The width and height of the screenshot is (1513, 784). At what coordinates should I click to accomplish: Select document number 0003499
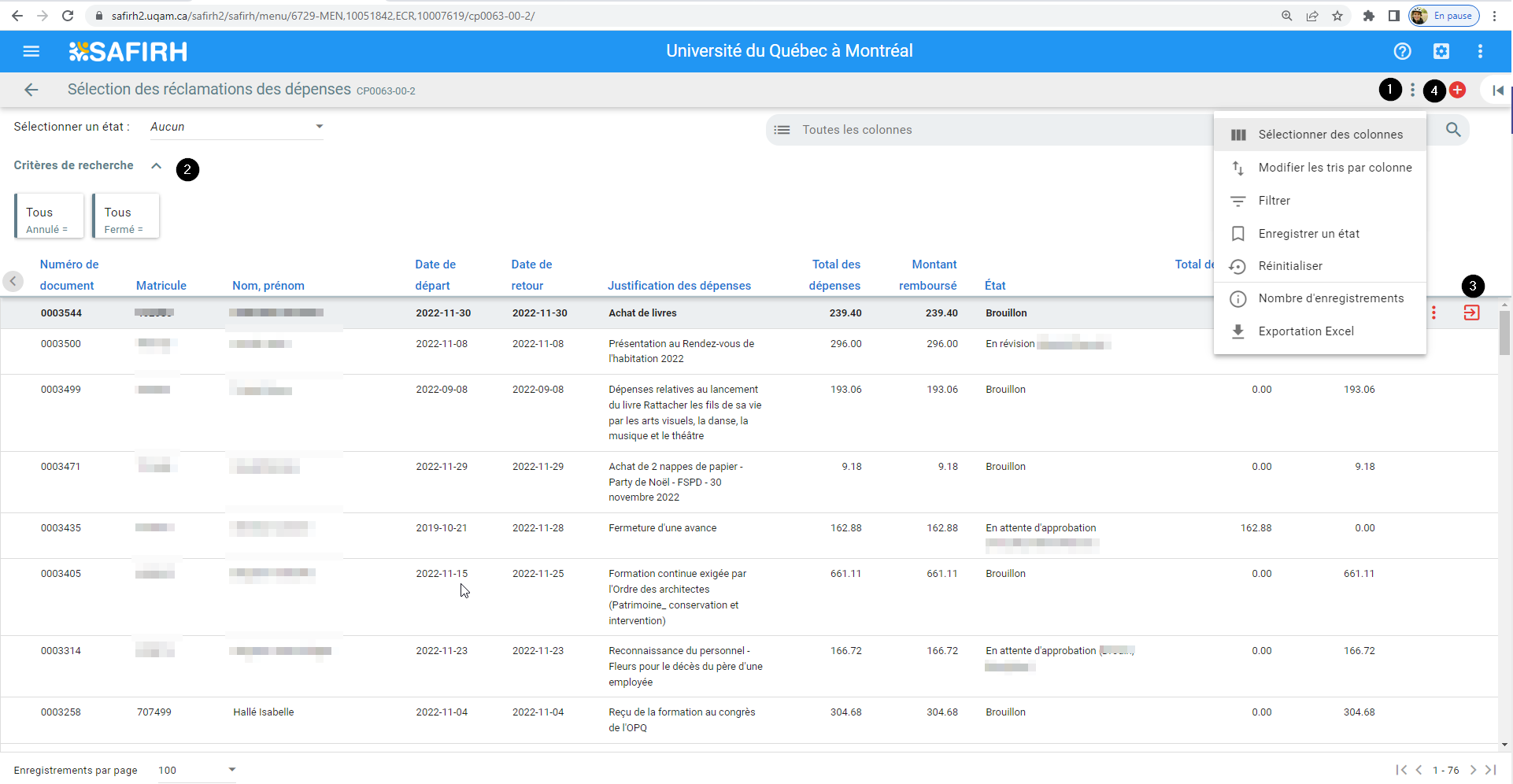61,390
